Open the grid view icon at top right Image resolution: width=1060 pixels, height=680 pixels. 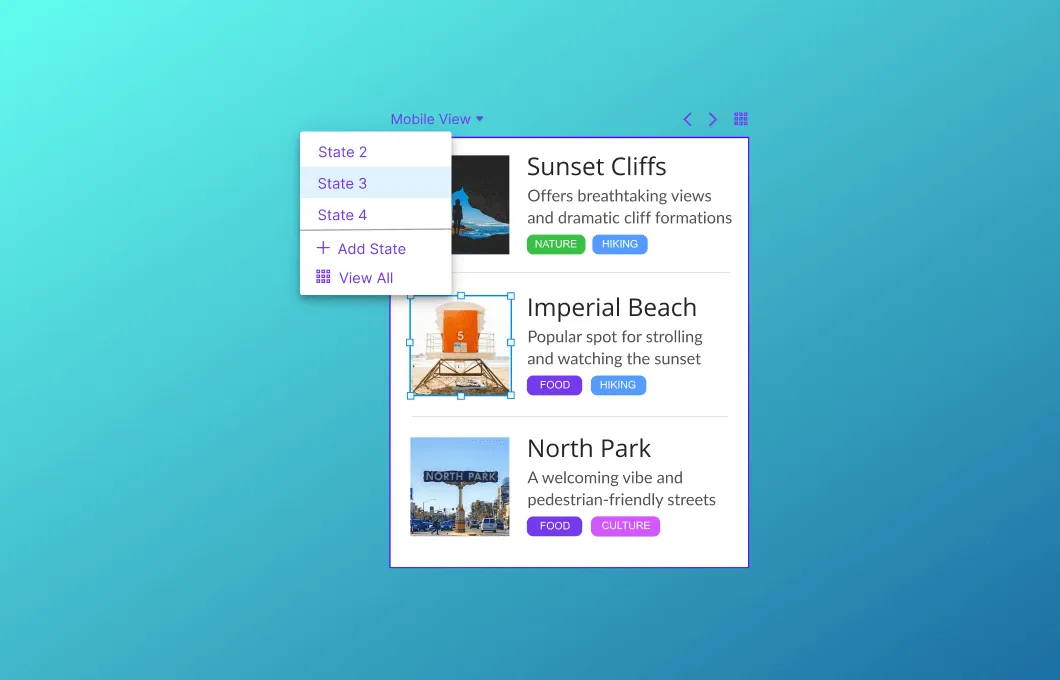pyautogui.click(x=741, y=119)
